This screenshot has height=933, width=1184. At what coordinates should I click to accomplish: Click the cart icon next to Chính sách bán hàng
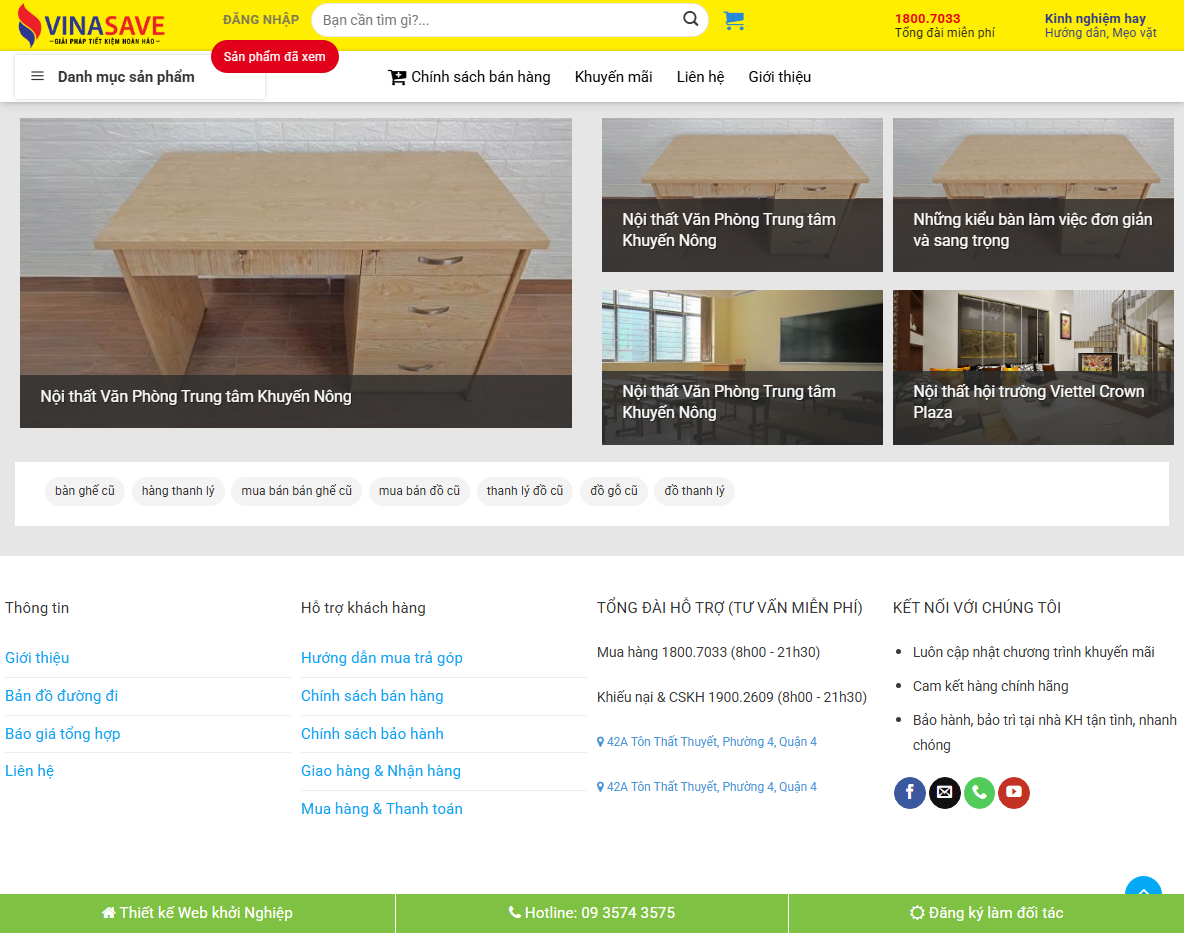[x=396, y=76]
